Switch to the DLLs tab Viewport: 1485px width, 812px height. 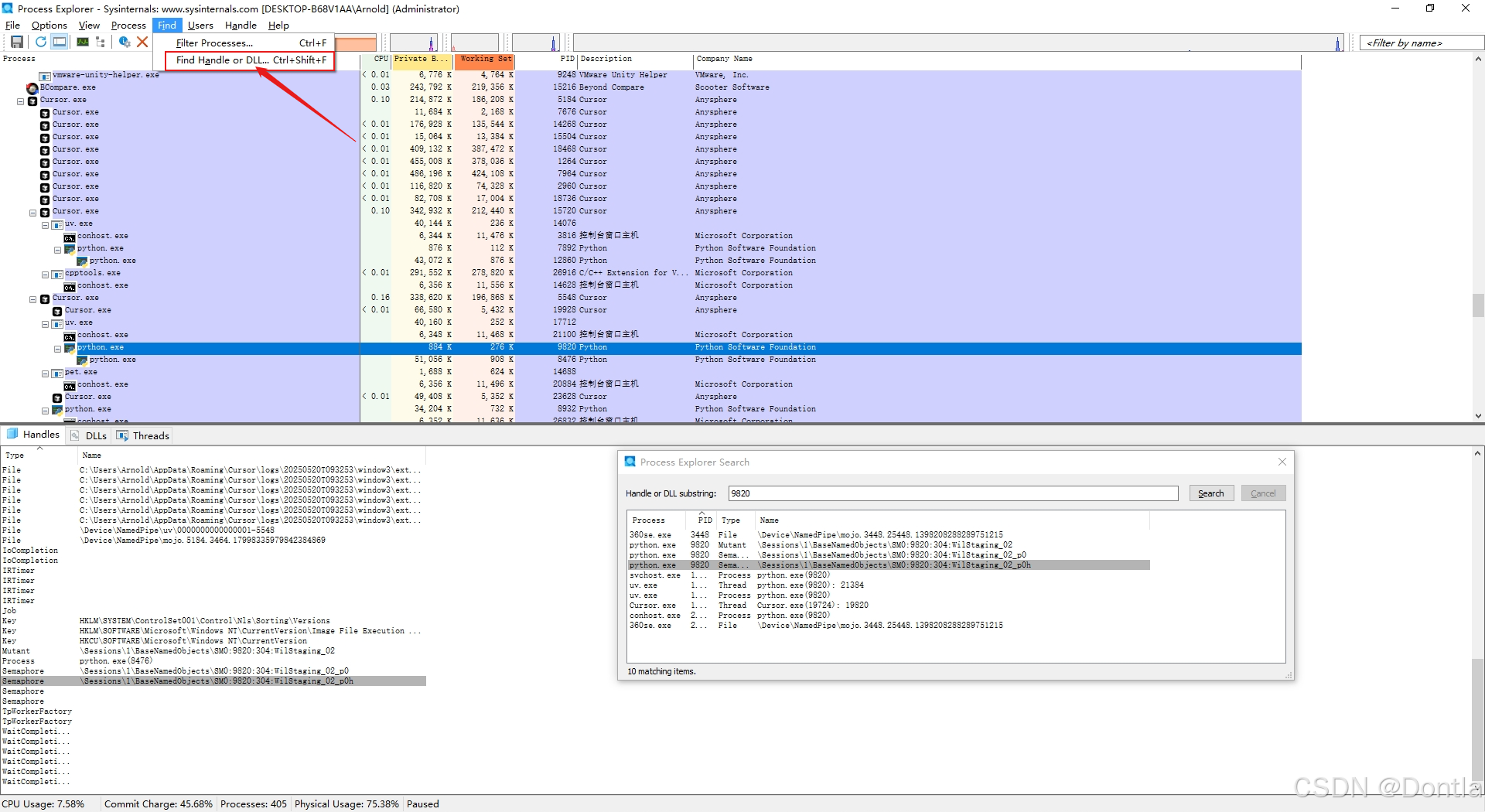[x=89, y=435]
